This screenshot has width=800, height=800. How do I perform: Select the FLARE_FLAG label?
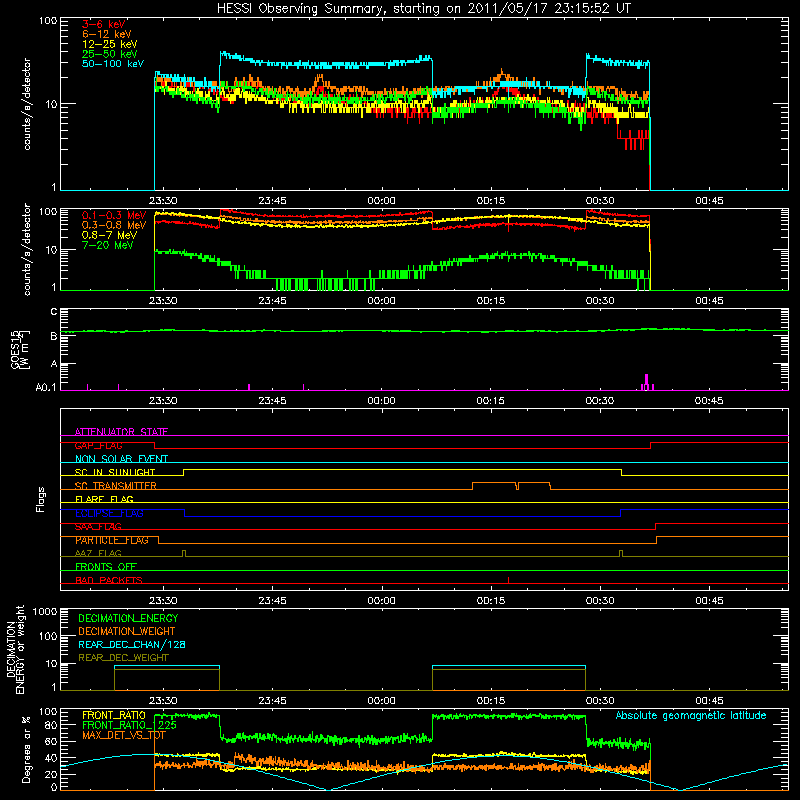[104, 499]
